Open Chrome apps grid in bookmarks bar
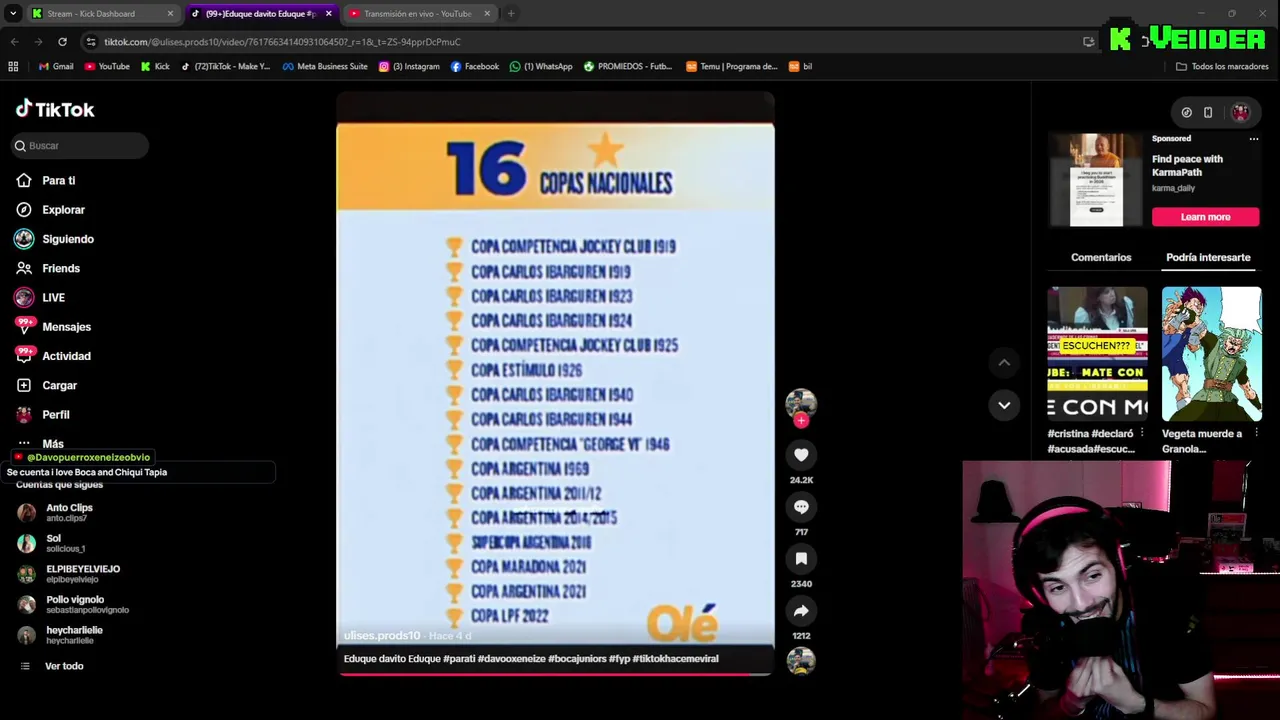1280x720 pixels. pos(13,66)
